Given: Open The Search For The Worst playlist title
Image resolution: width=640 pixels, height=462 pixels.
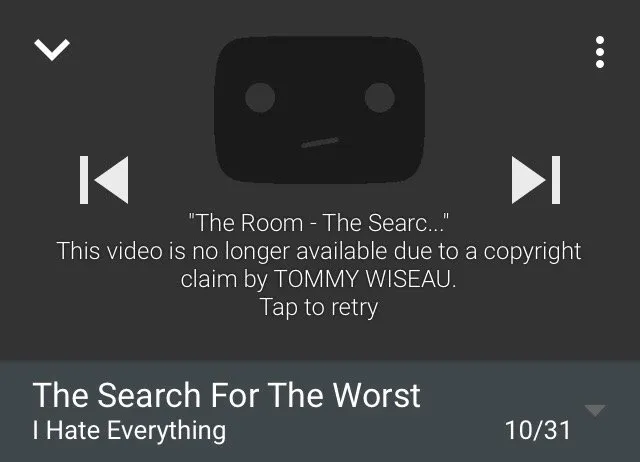Looking at the screenshot, I should pos(227,395).
